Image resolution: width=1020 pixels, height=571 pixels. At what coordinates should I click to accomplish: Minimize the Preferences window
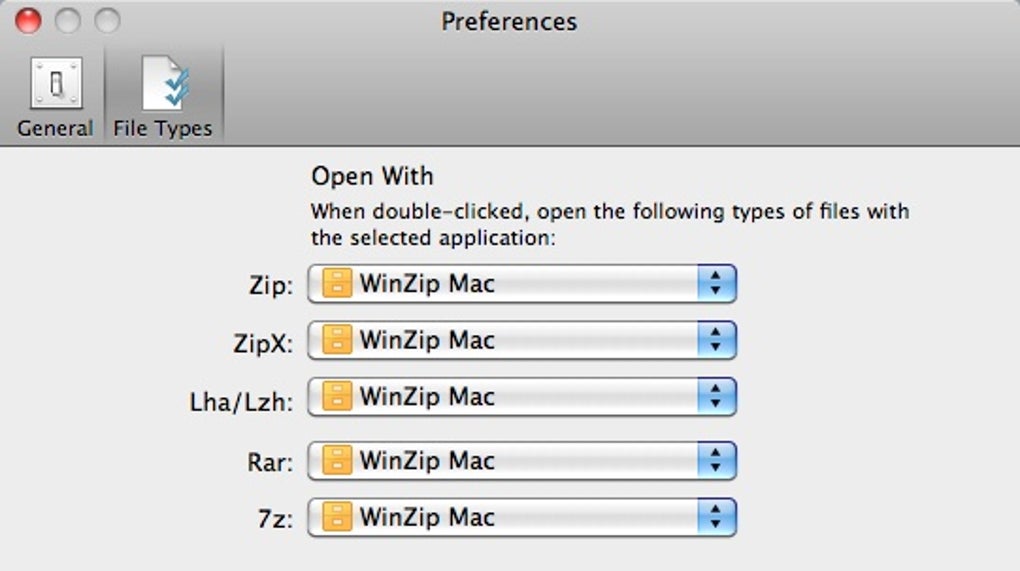(x=67, y=20)
